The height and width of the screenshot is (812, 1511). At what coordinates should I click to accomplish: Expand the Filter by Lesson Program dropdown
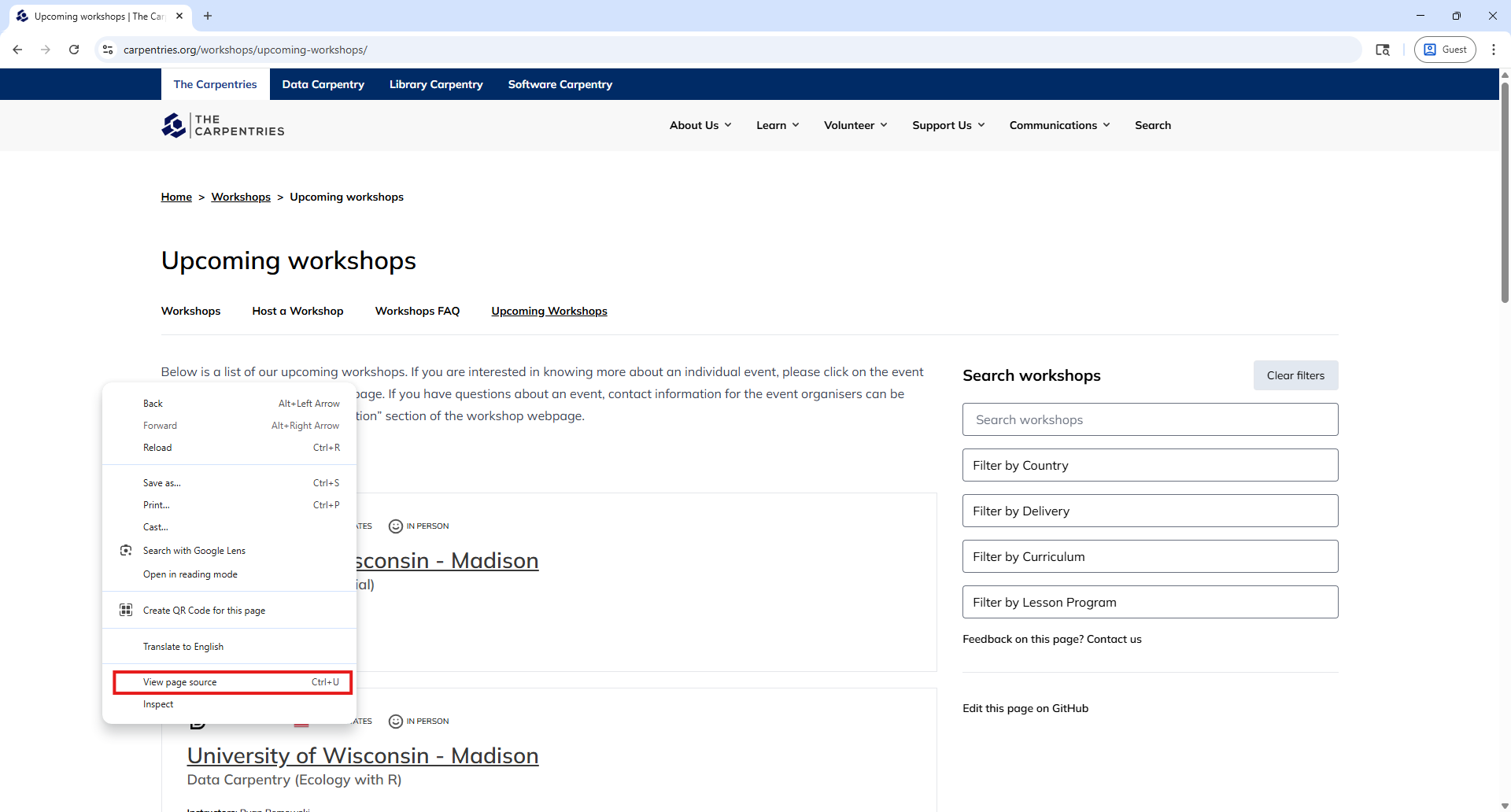point(1150,602)
